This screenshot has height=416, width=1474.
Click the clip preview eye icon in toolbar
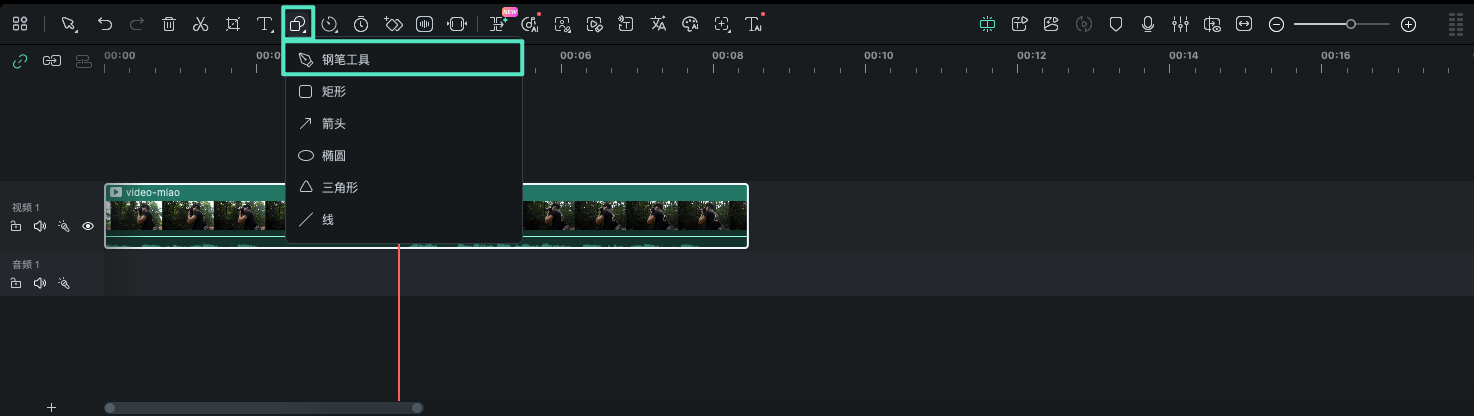pyautogui.click(x=1212, y=24)
